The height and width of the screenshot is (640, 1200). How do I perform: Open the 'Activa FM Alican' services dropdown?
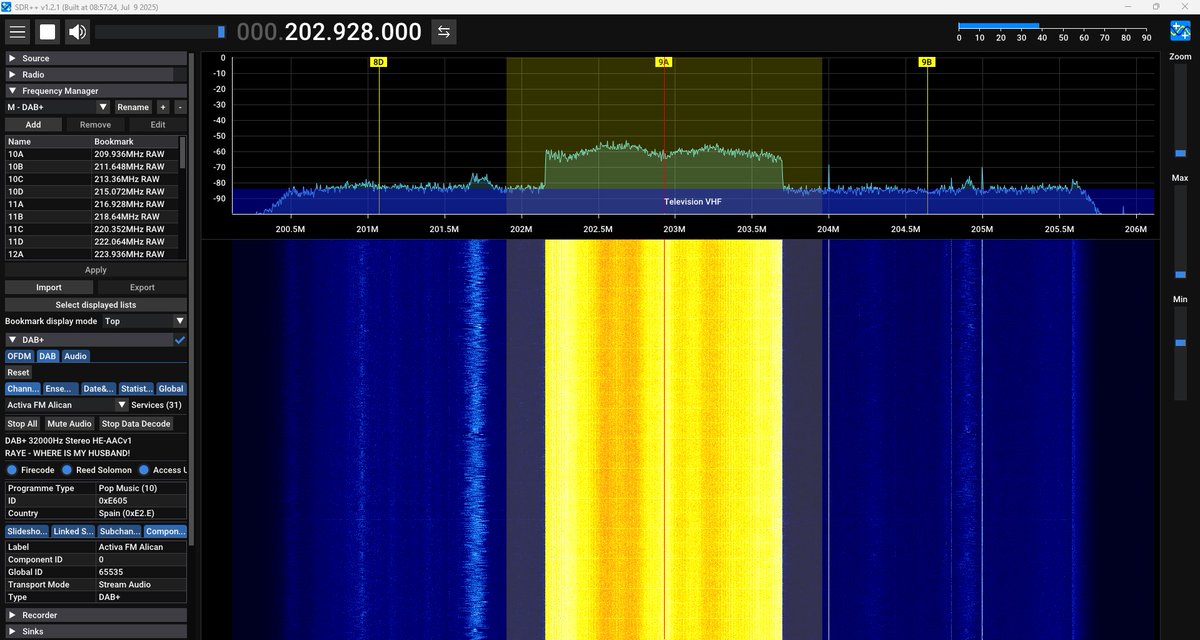pos(66,405)
